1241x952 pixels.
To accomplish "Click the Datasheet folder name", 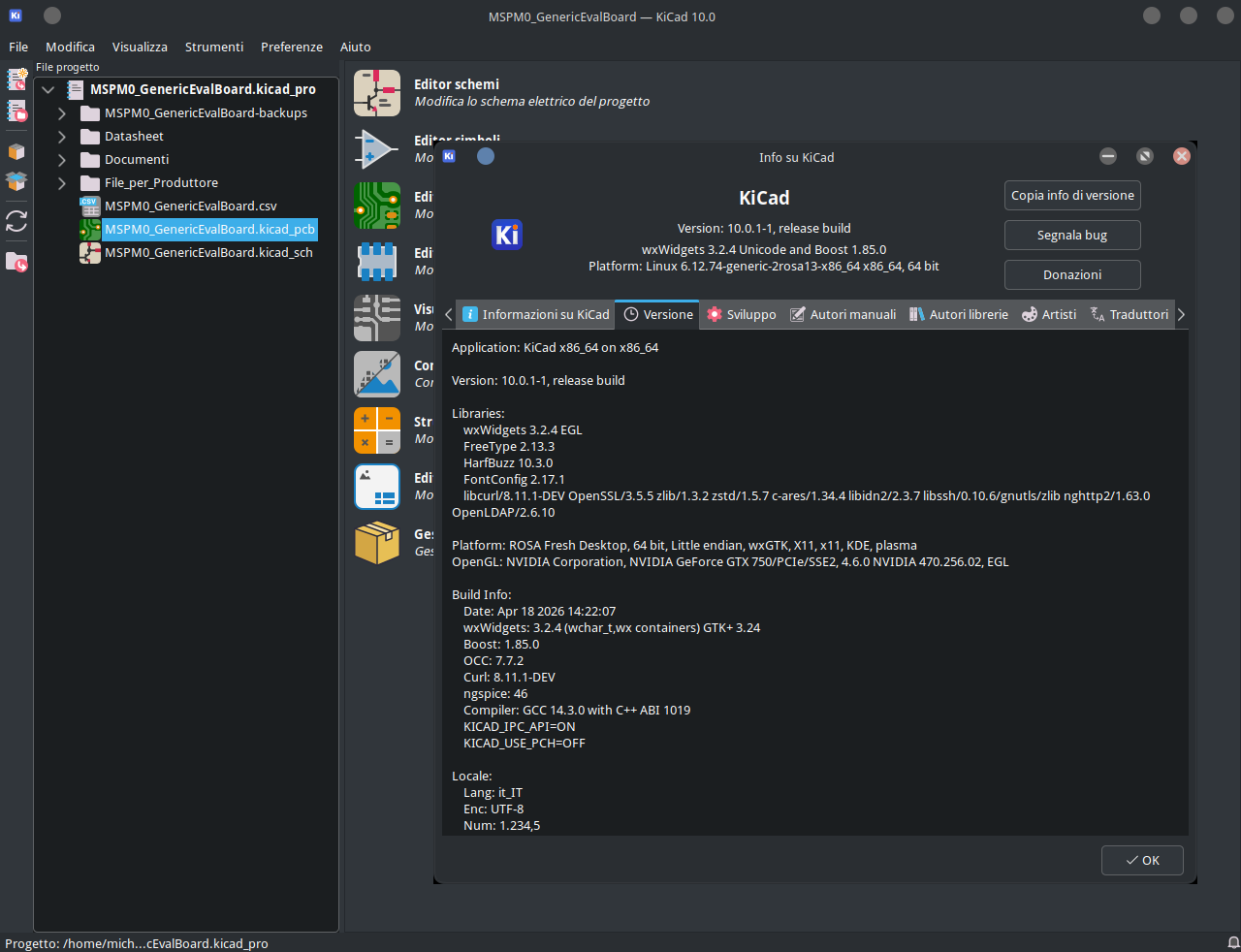I will point(134,136).
